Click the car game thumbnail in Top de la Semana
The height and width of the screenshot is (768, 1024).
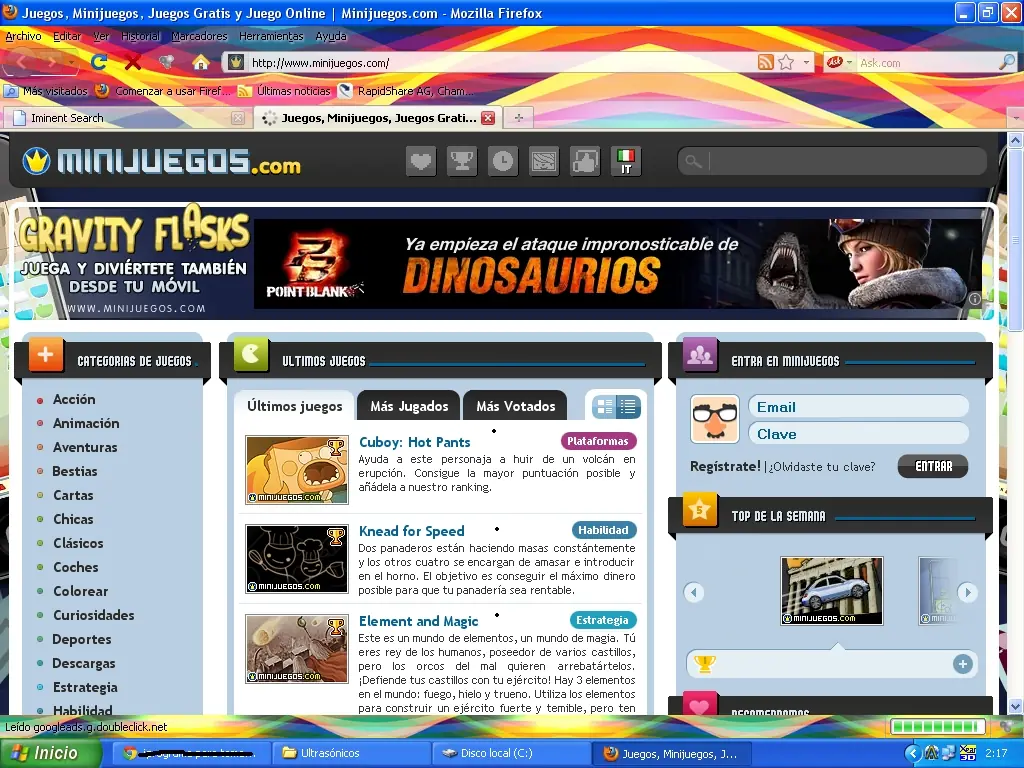tap(831, 590)
